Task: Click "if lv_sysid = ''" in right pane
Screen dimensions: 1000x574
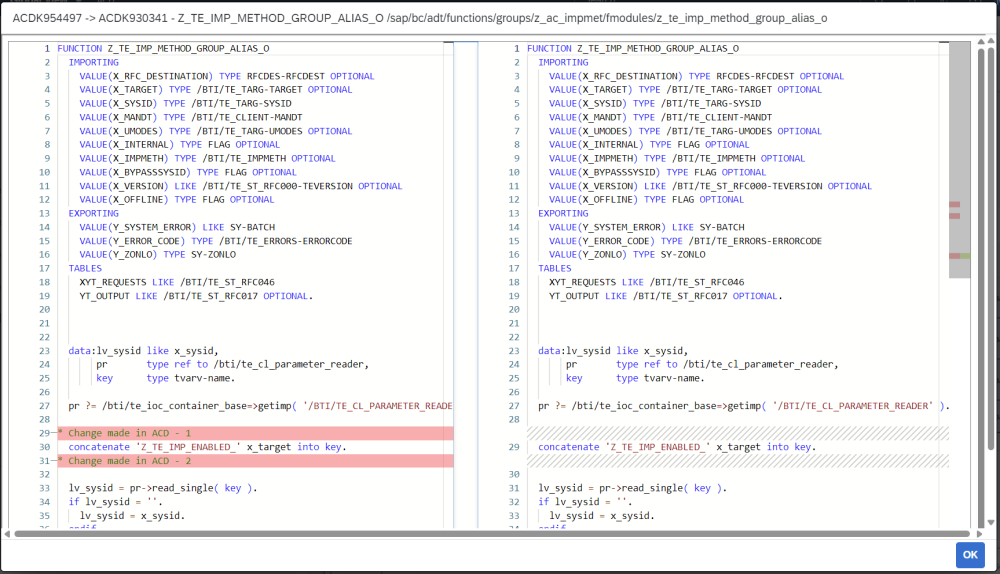Action: coord(585,502)
